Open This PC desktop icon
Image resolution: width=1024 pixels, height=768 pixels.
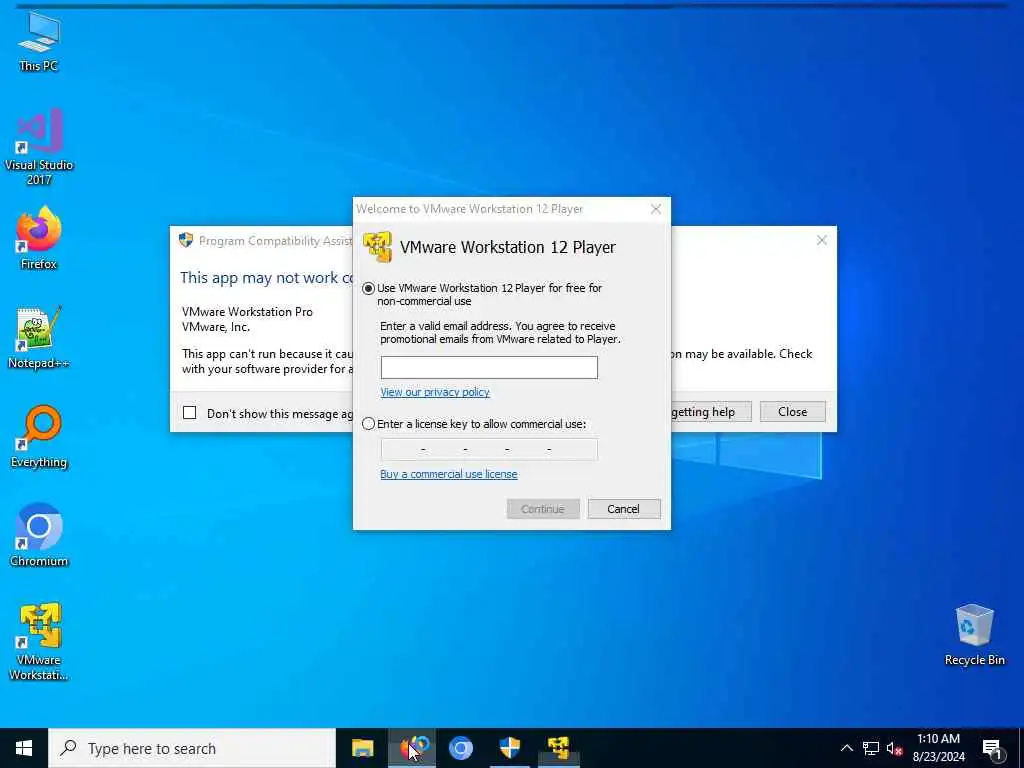(x=39, y=40)
